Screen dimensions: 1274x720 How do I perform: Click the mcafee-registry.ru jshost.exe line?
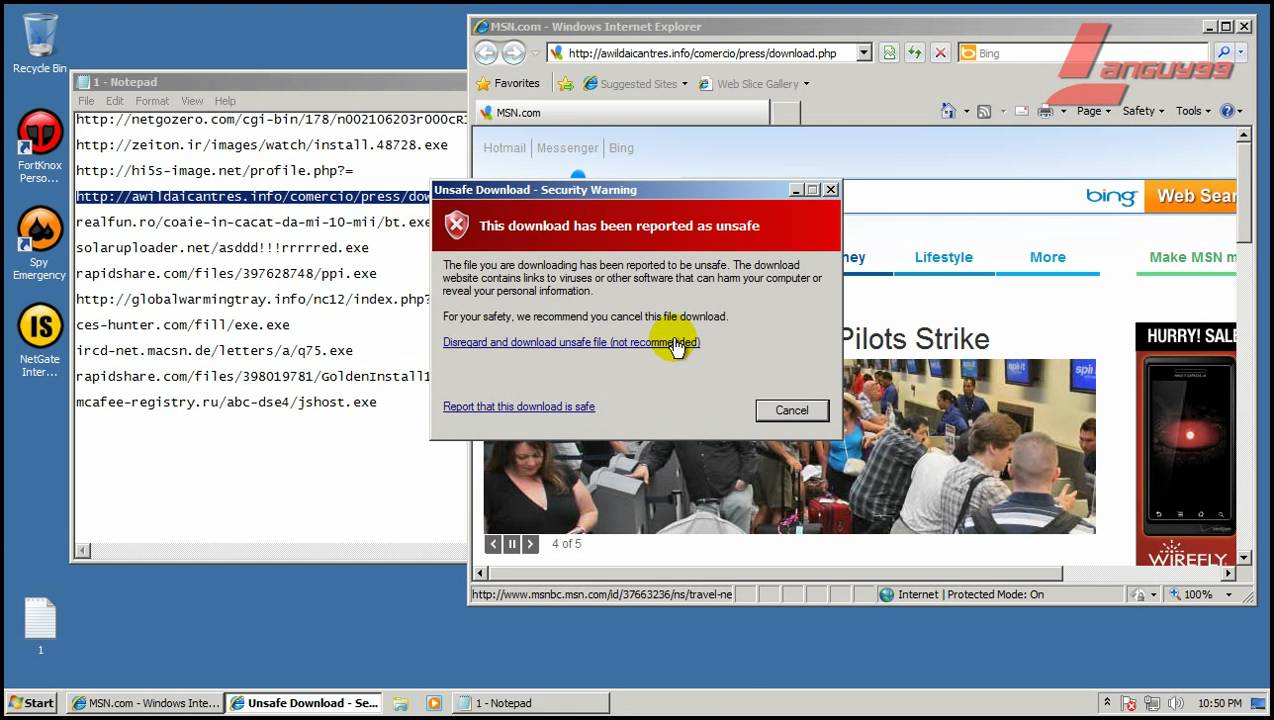point(226,402)
